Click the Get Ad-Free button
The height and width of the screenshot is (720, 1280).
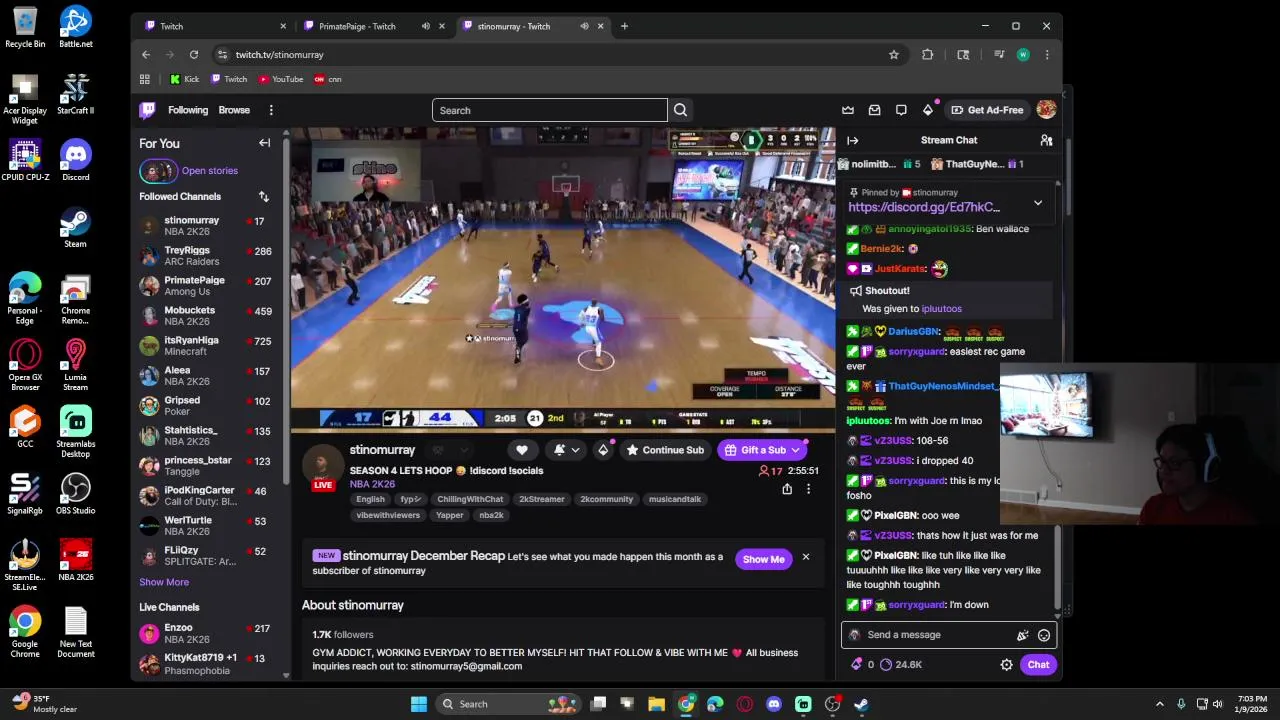pyautogui.click(x=988, y=110)
